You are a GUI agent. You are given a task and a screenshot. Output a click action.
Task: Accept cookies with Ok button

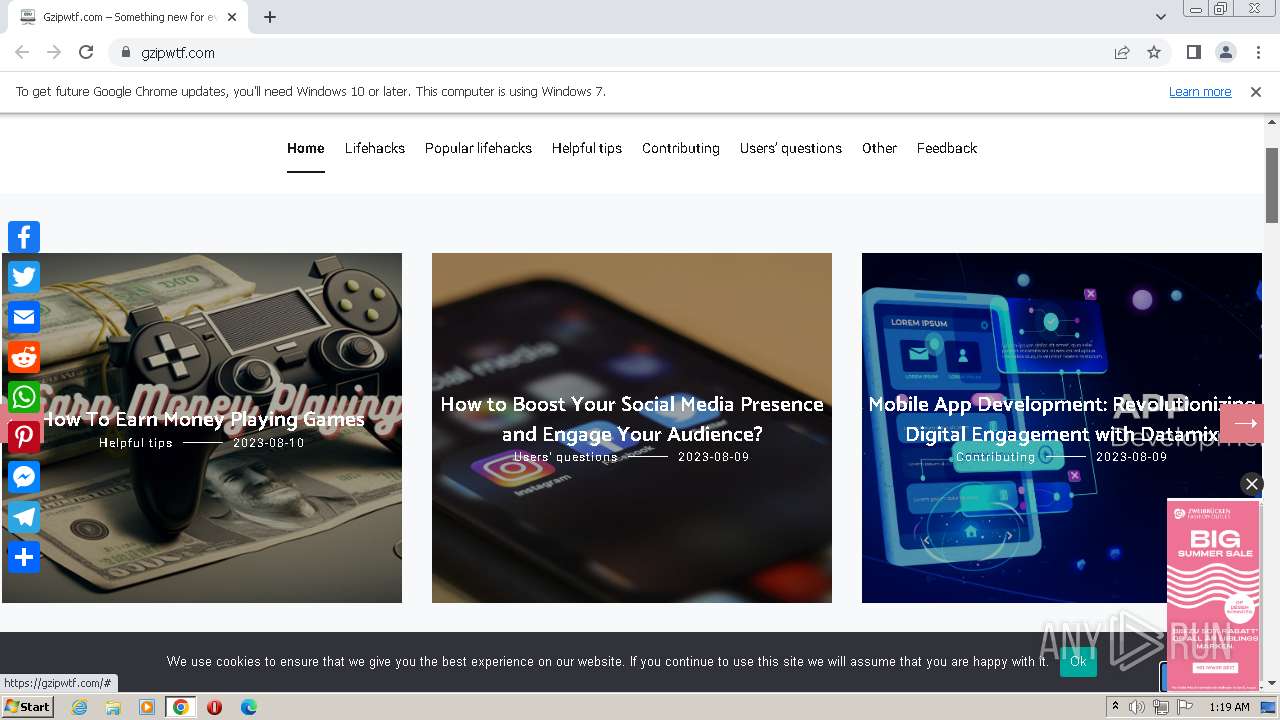click(x=1078, y=661)
